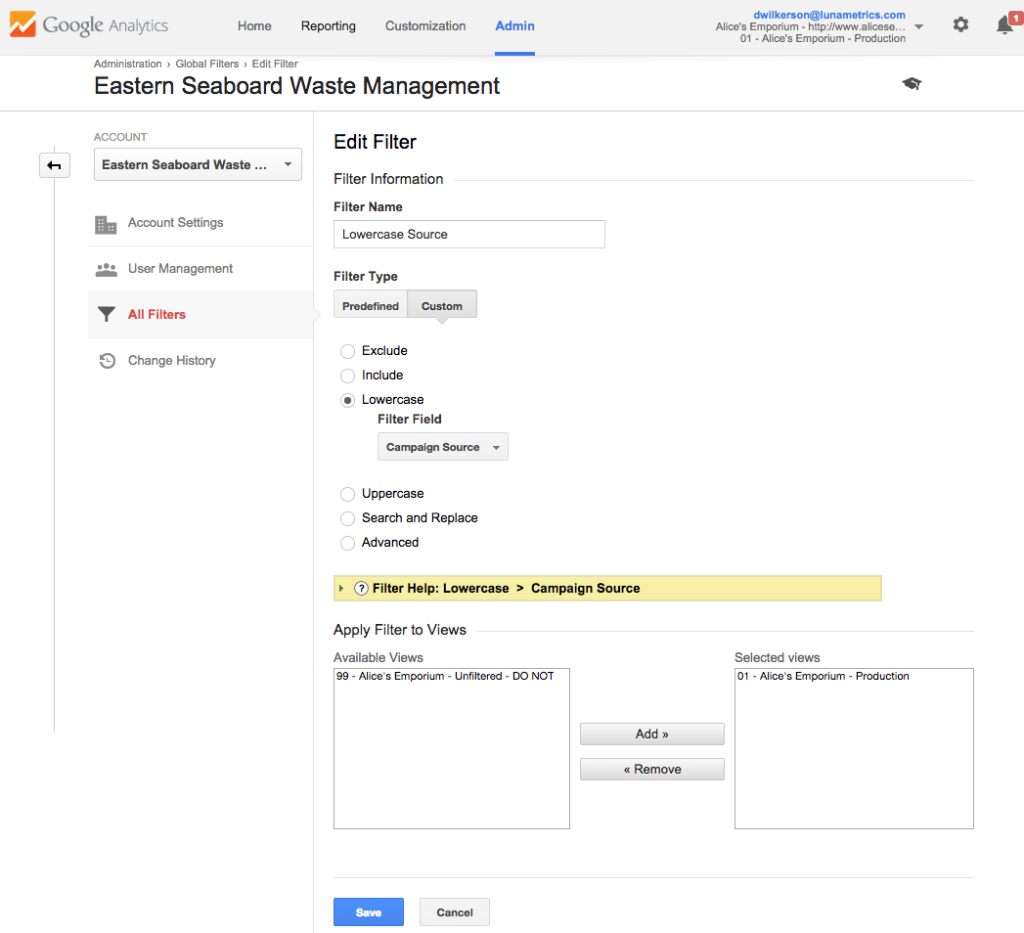Open the Customization tab
This screenshot has height=933, width=1024.
pyautogui.click(x=426, y=26)
